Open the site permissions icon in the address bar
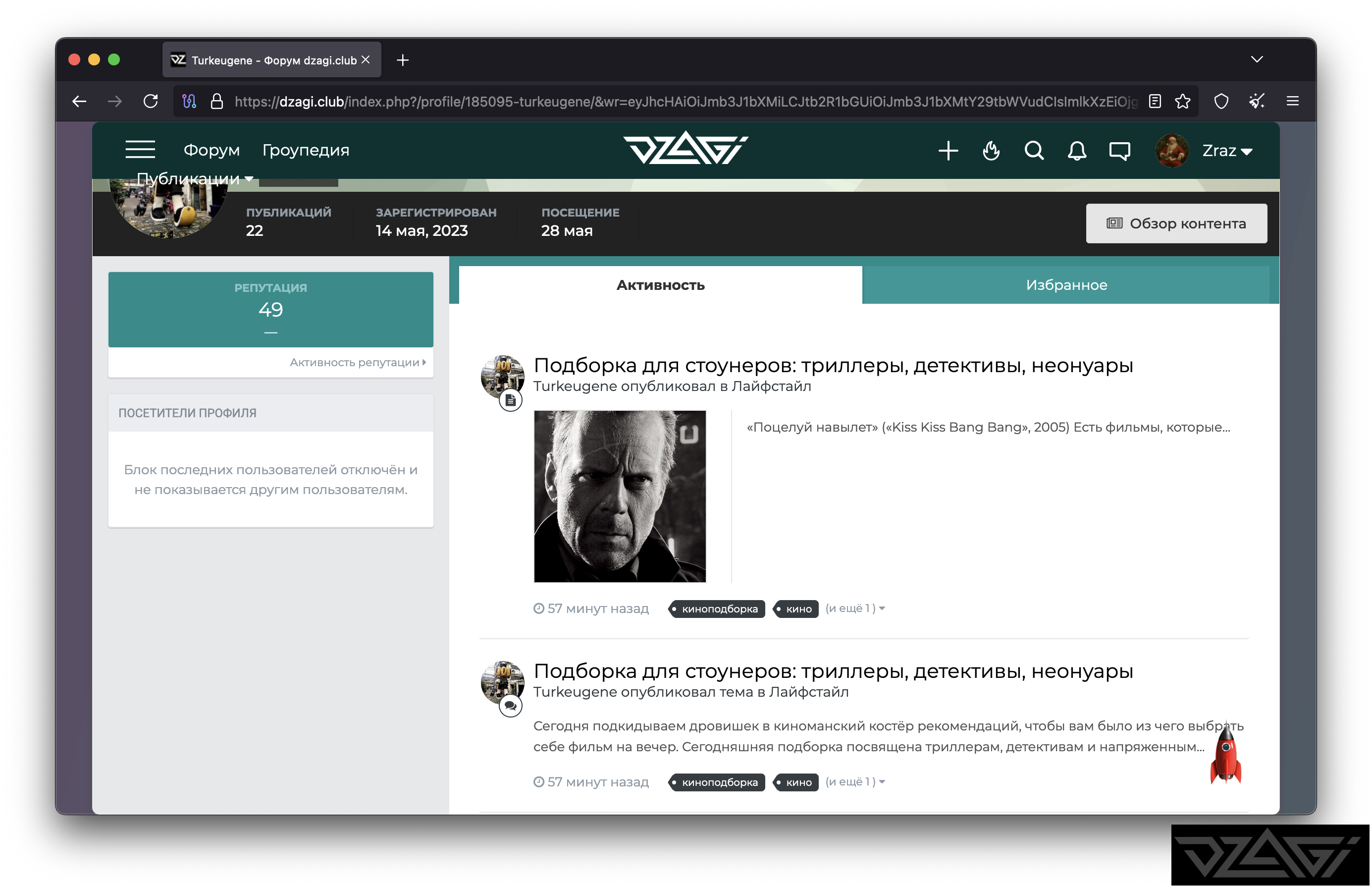Image resolution: width=1372 pixels, height=888 pixels. coord(189,102)
